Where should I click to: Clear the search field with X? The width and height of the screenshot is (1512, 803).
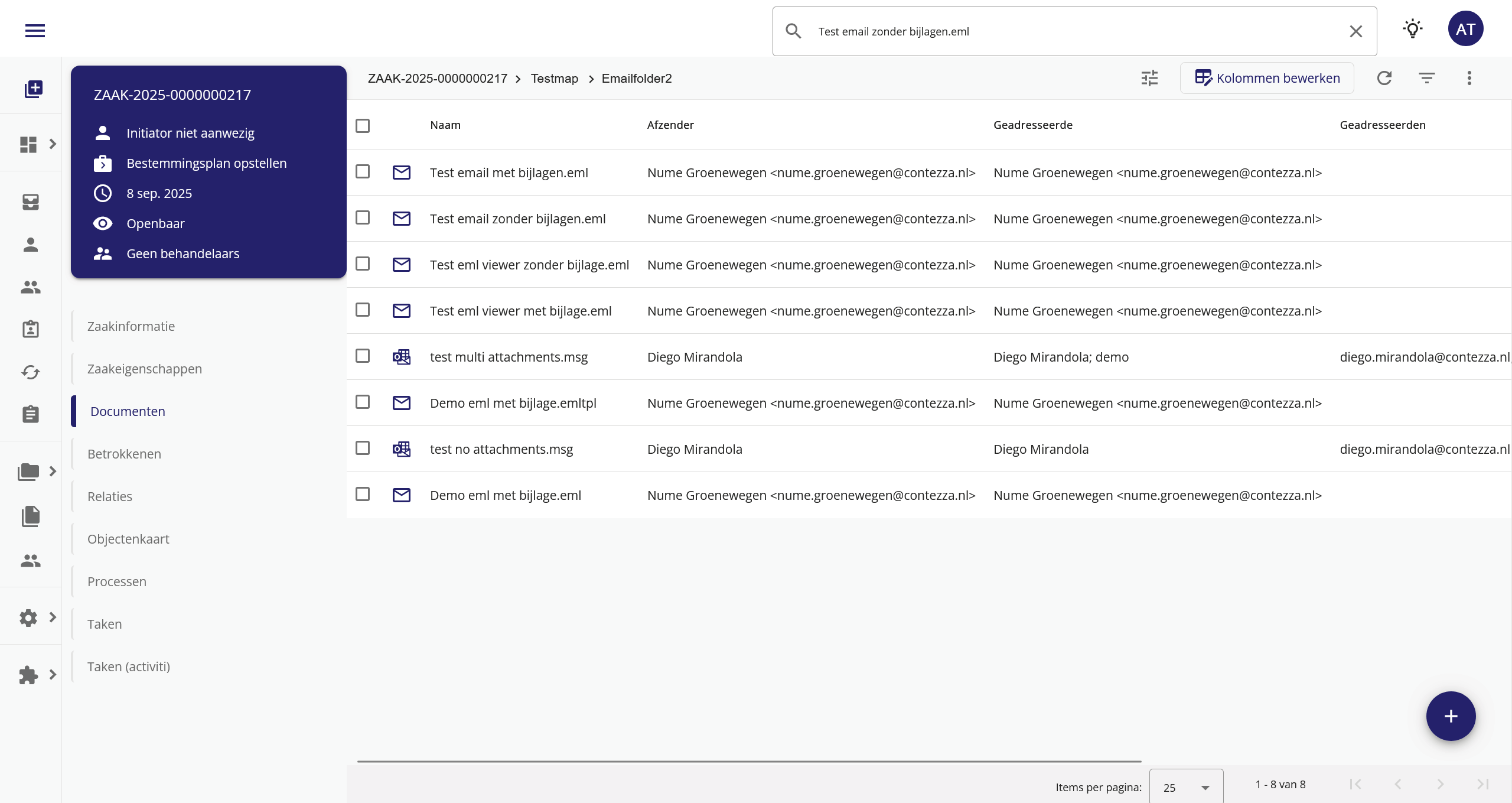click(1355, 31)
